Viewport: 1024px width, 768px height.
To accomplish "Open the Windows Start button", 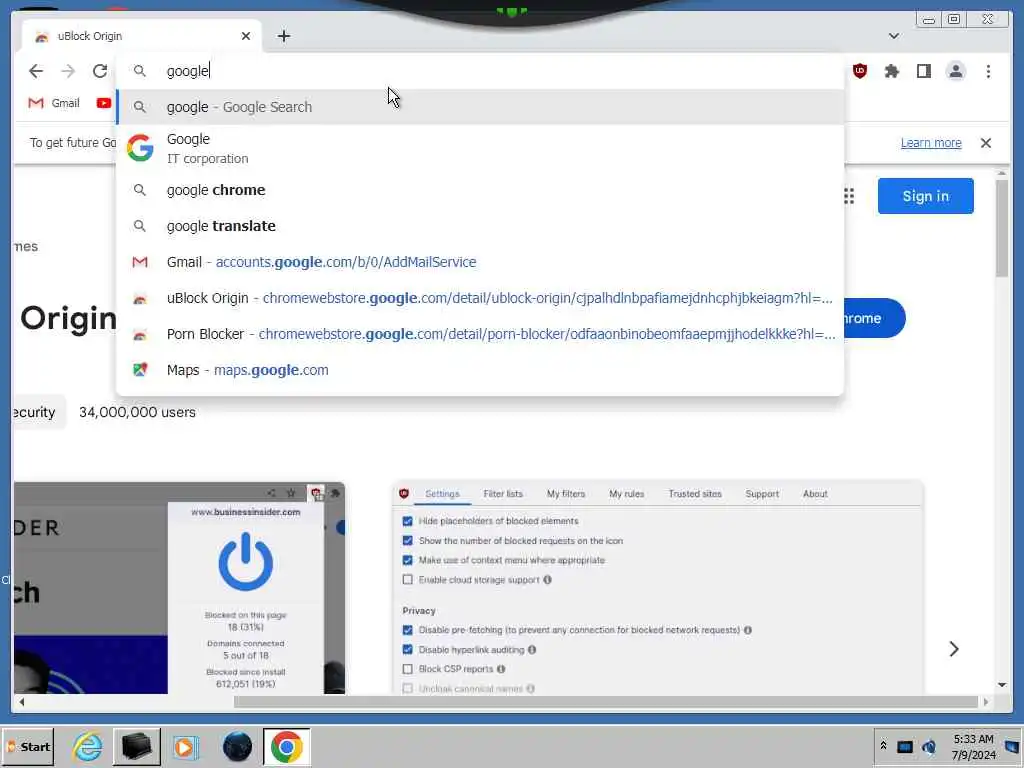I will coord(28,746).
